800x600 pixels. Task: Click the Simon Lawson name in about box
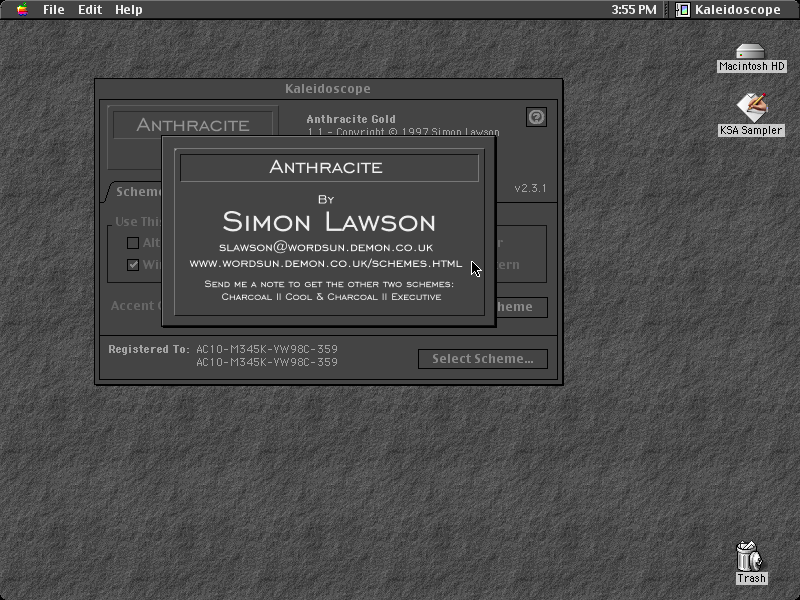[329, 221]
